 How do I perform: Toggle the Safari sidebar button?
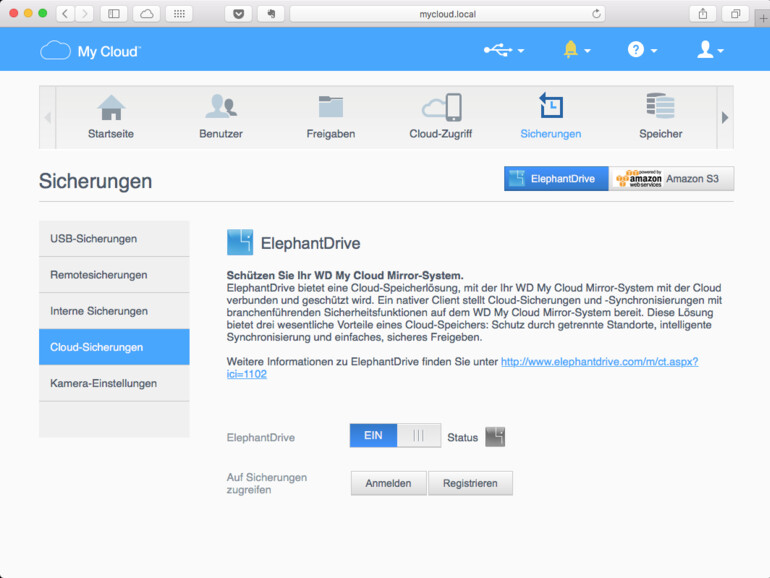pos(114,14)
